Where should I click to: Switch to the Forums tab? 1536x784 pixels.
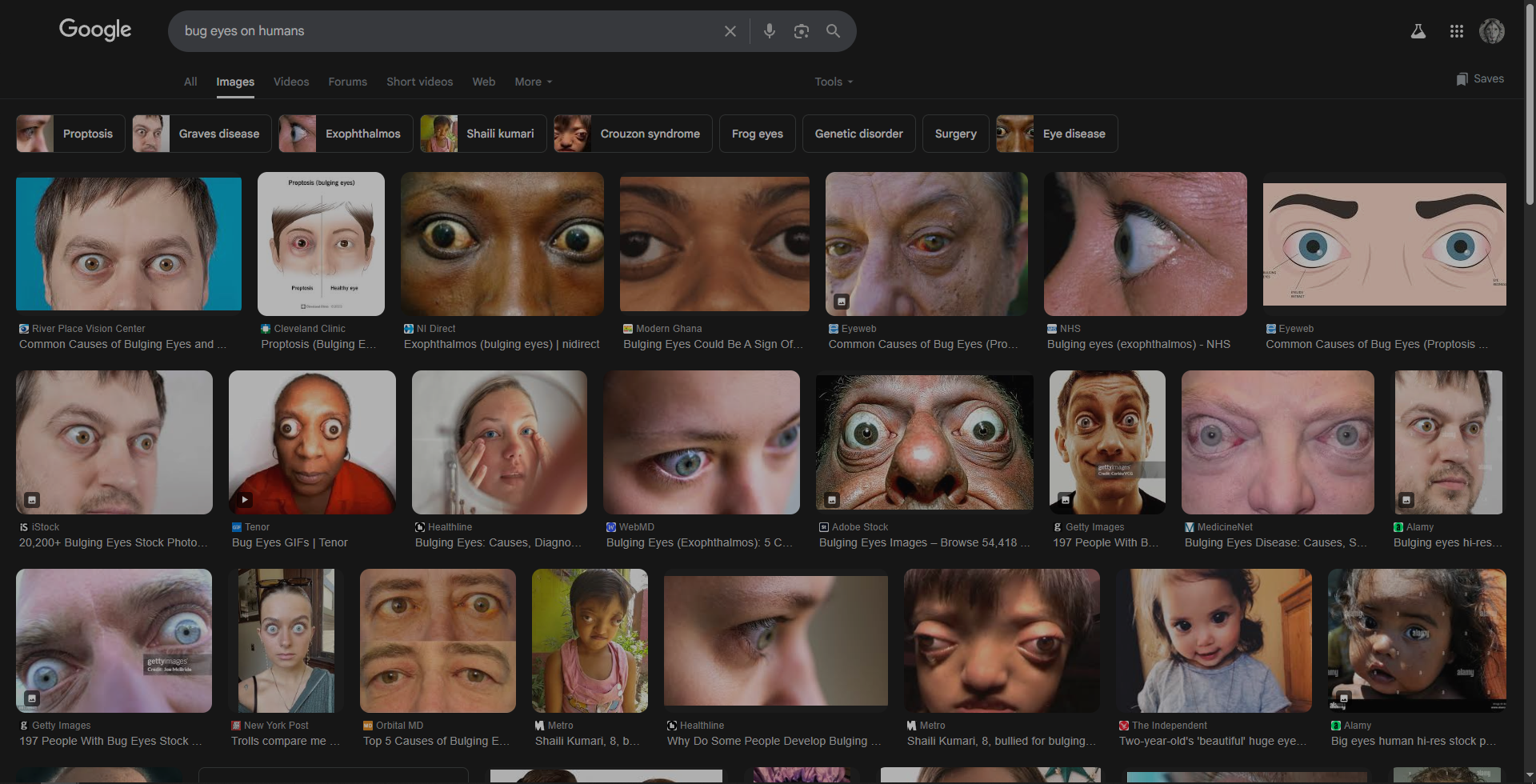click(x=347, y=82)
